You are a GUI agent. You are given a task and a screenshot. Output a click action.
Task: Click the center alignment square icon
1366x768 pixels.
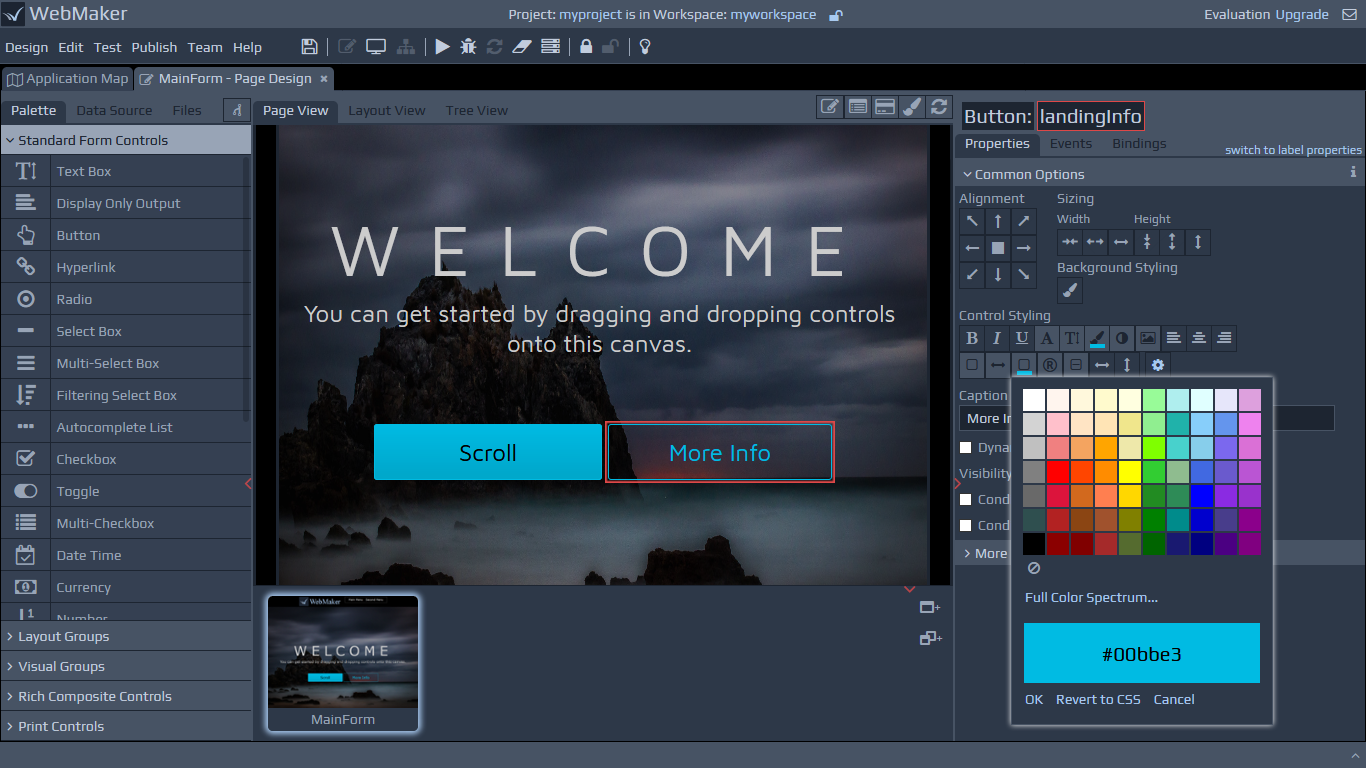998,247
